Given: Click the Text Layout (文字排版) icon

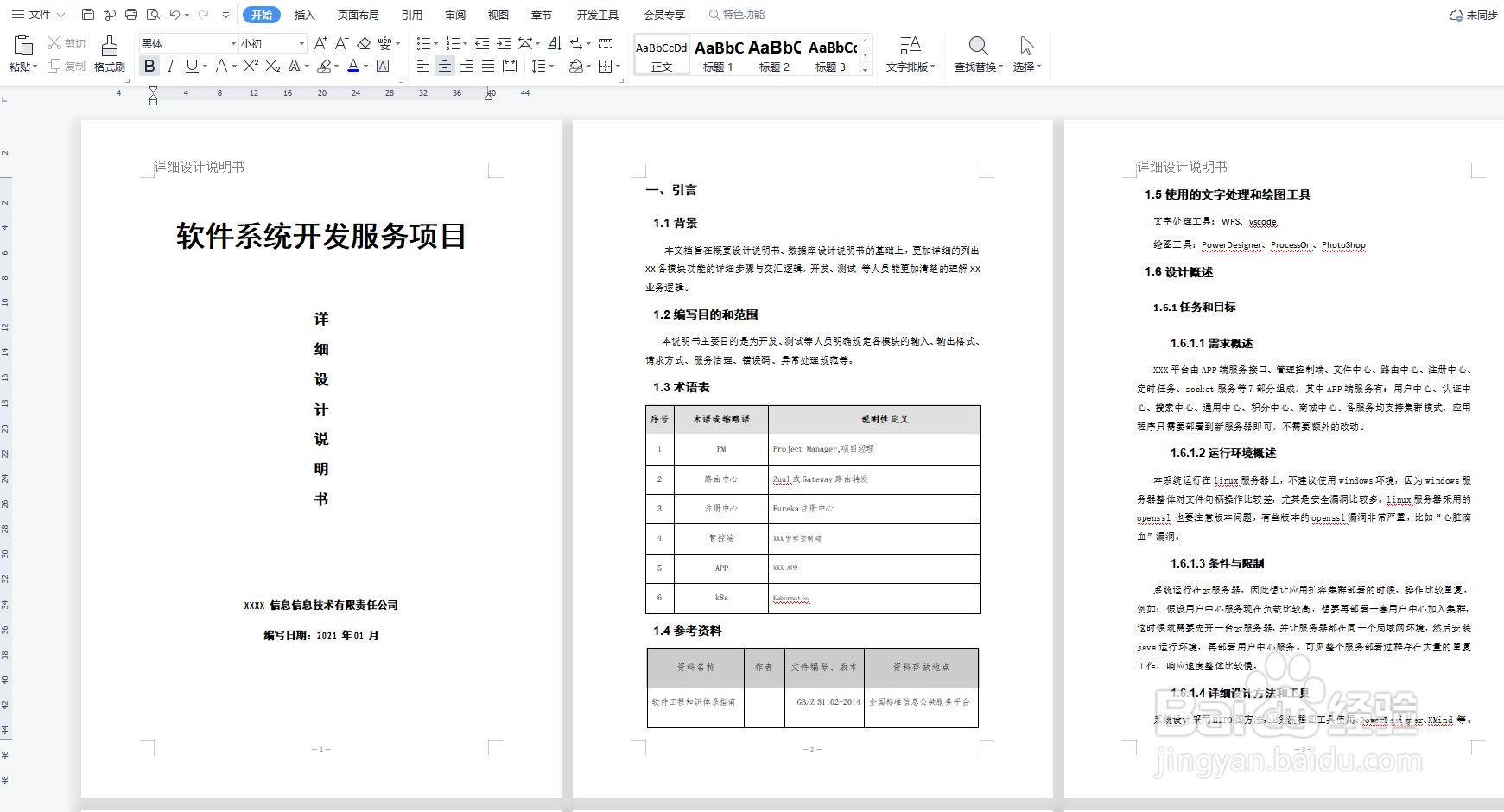Looking at the screenshot, I should tap(911, 45).
